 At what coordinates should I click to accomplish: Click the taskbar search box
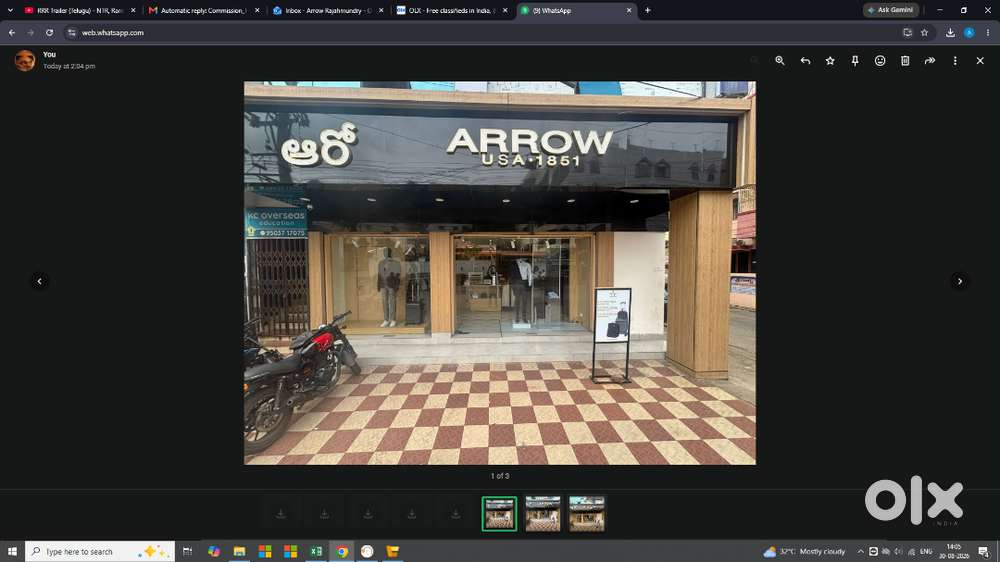99,551
